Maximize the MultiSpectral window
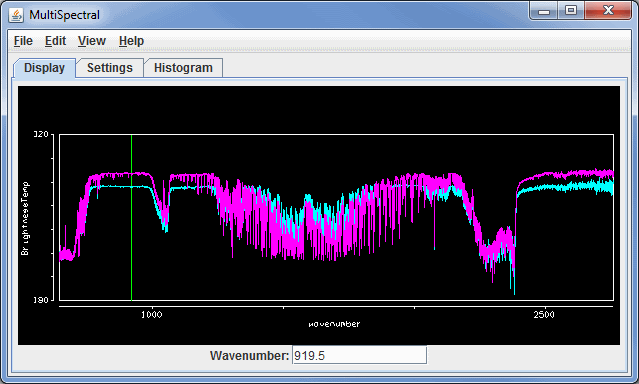The image size is (639, 384). point(571,10)
